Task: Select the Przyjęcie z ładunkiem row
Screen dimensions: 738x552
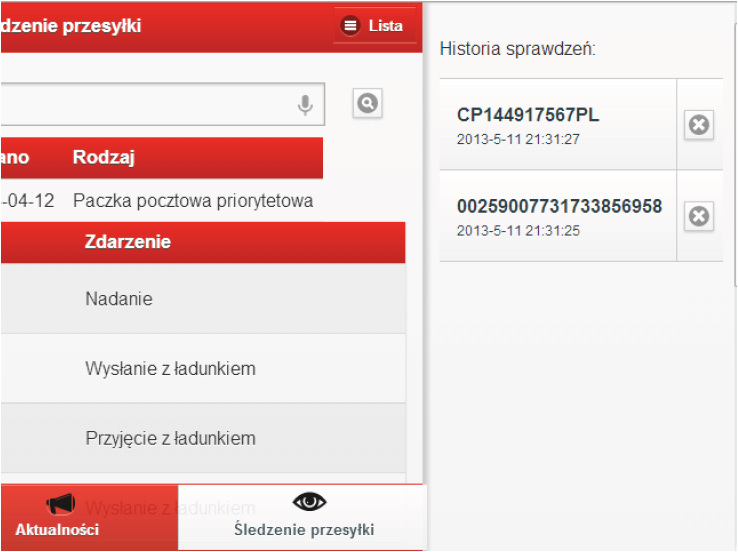Action: [x=203, y=438]
